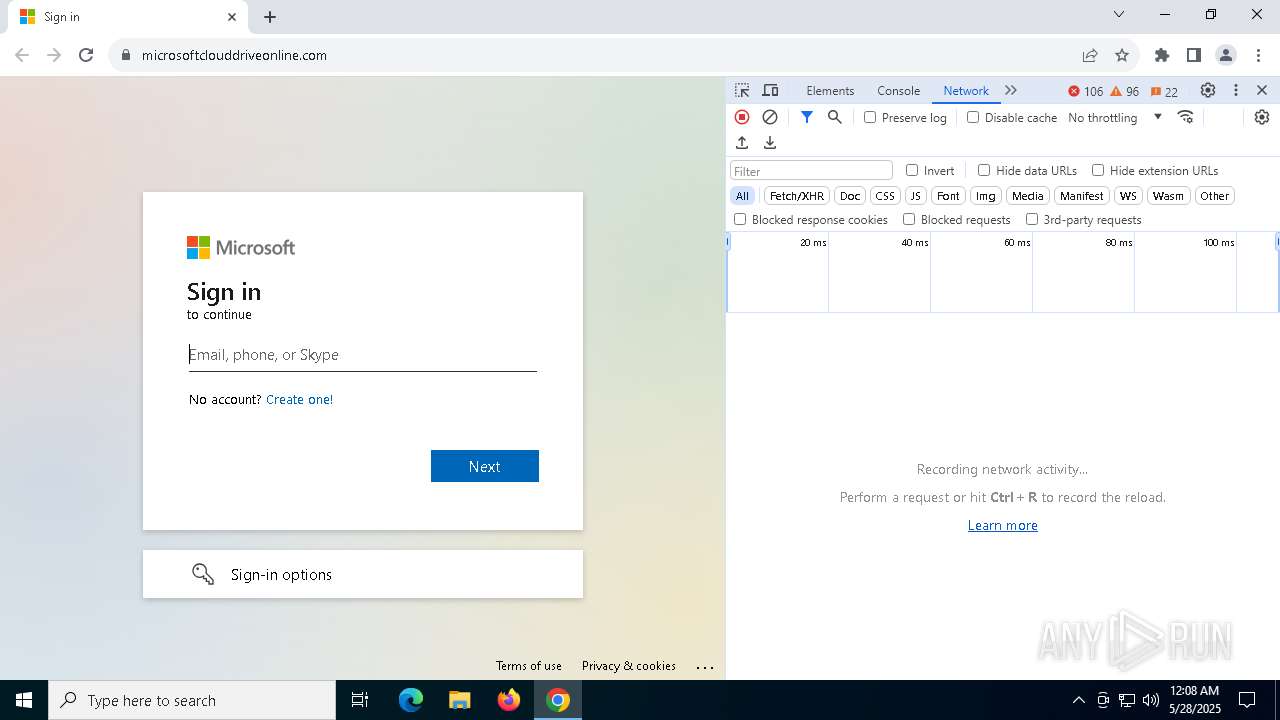Close the DevTools panel
Viewport: 1280px width, 720px height.
(1262, 90)
